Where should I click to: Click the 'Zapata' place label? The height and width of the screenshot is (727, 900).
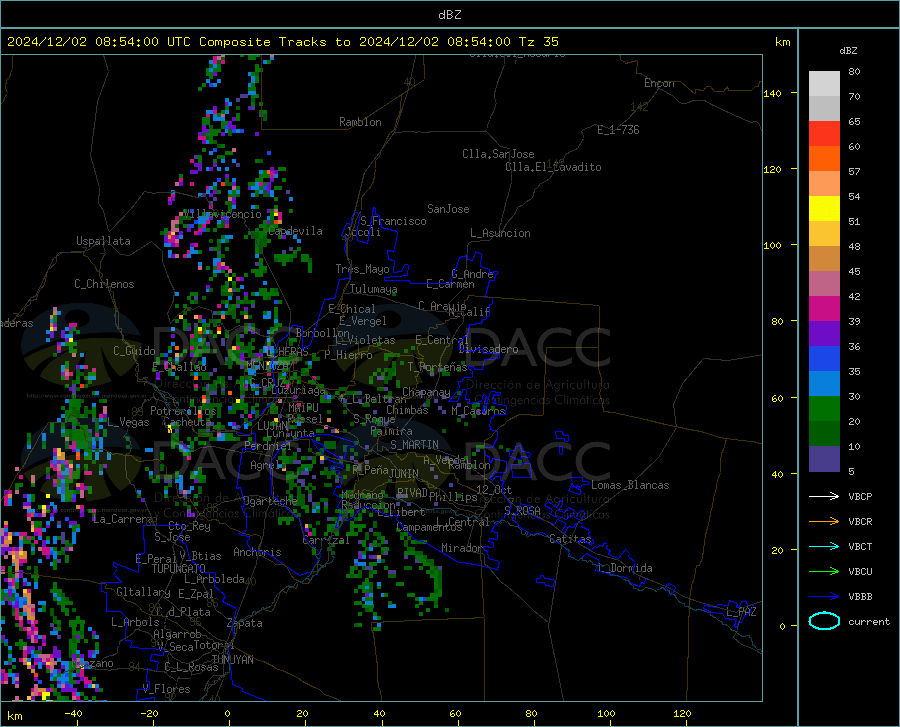[245, 623]
